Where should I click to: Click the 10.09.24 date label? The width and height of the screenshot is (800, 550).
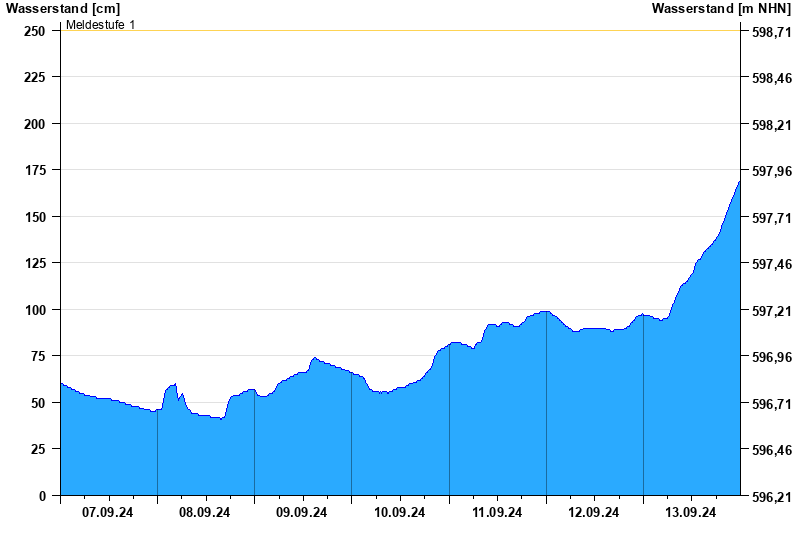(x=400, y=513)
